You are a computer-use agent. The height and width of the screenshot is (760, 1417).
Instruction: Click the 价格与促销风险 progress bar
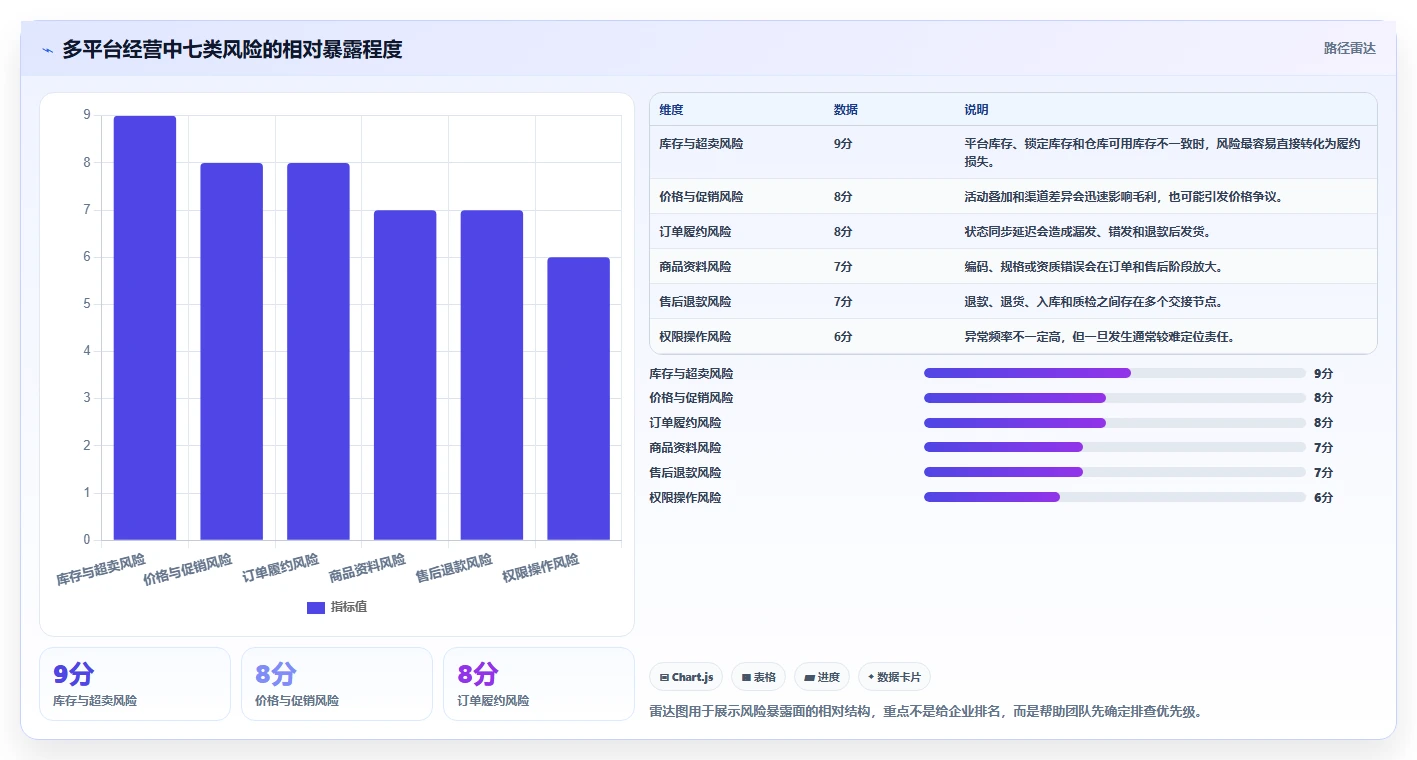tap(1115, 397)
